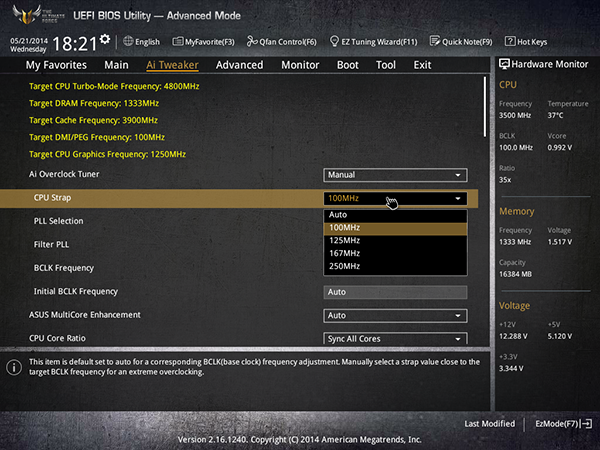Go to the Advanced tab
Screen dimensions: 600x450
240,65
